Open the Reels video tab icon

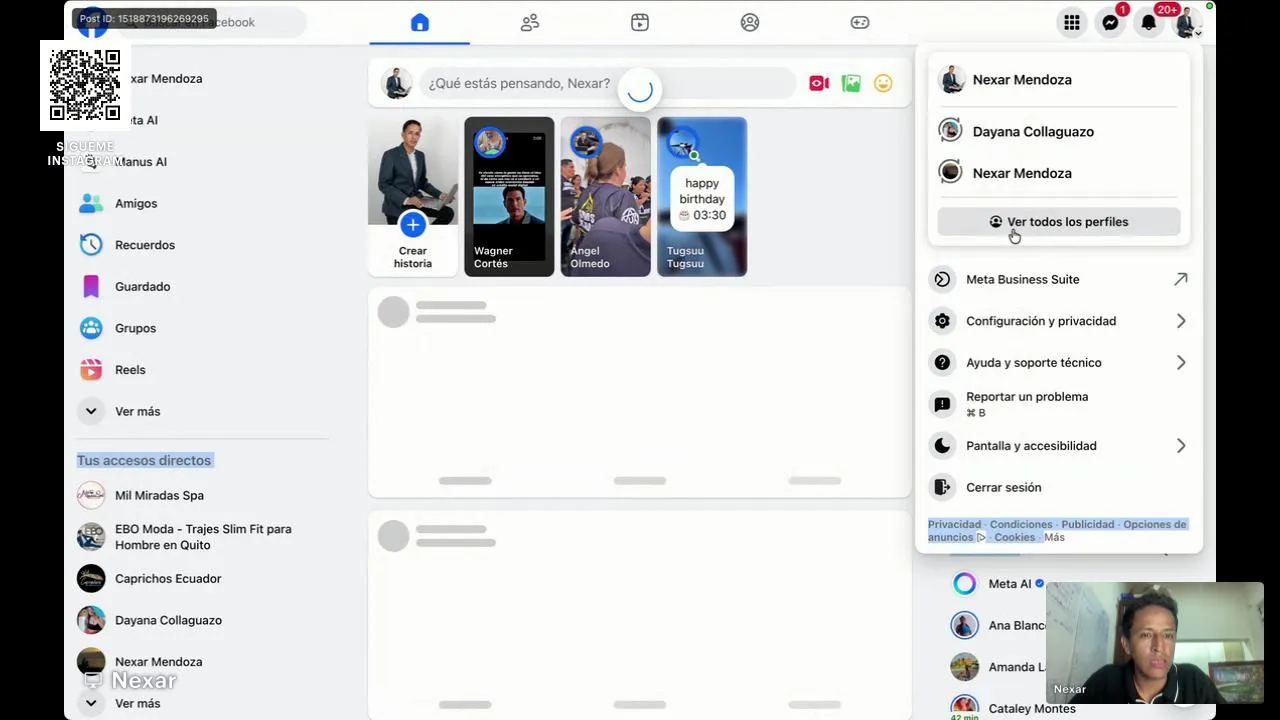tap(640, 22)
